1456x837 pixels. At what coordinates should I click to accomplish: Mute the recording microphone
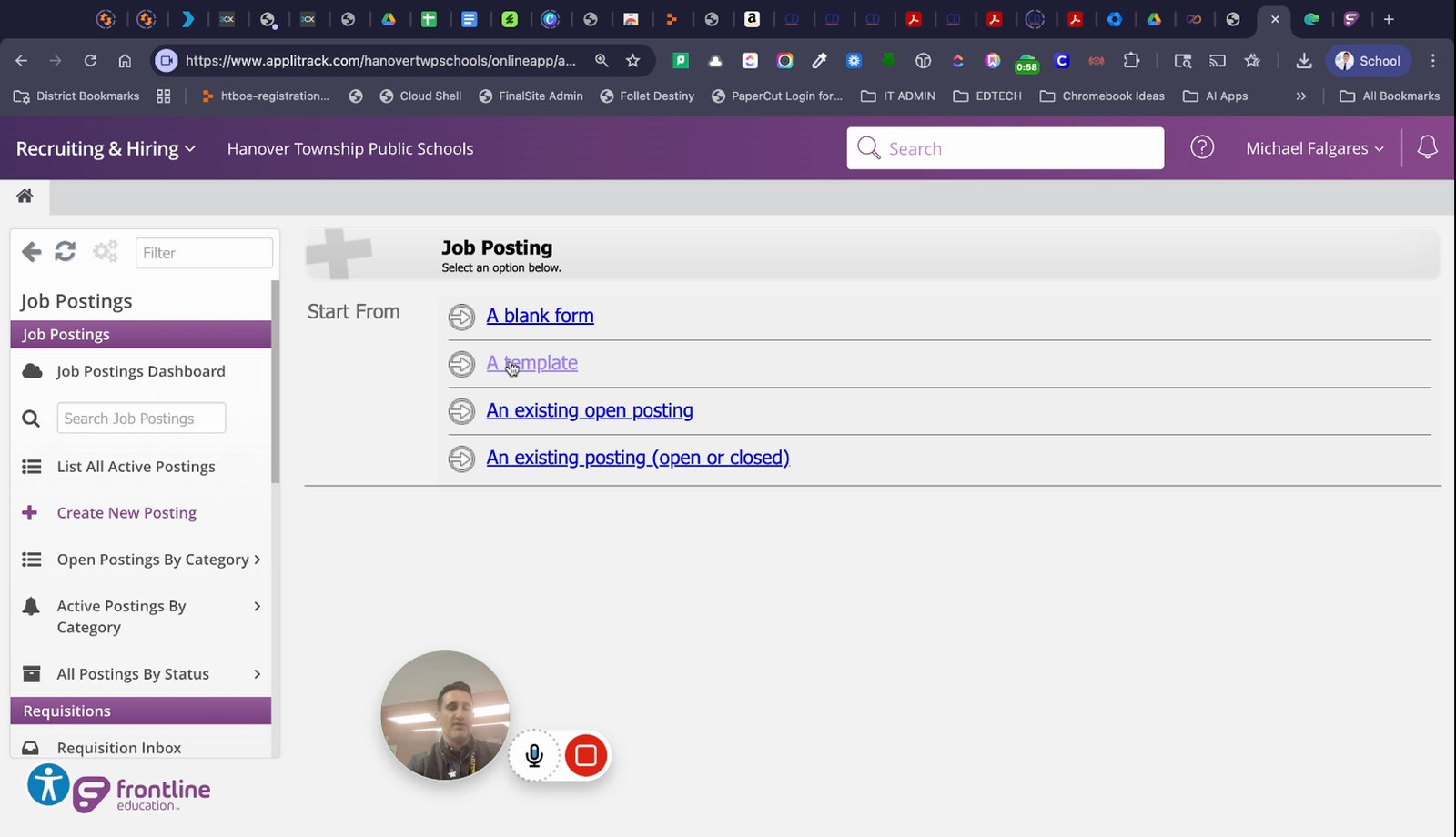click(x=534, y=755)
